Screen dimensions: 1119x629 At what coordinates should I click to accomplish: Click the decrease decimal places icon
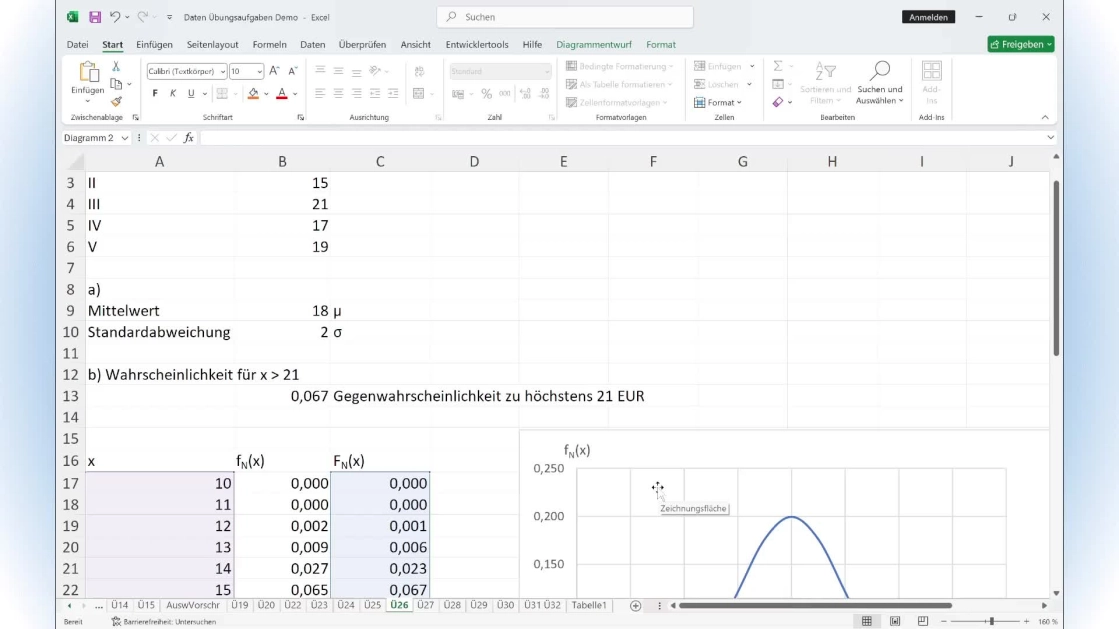pos(544,94)
